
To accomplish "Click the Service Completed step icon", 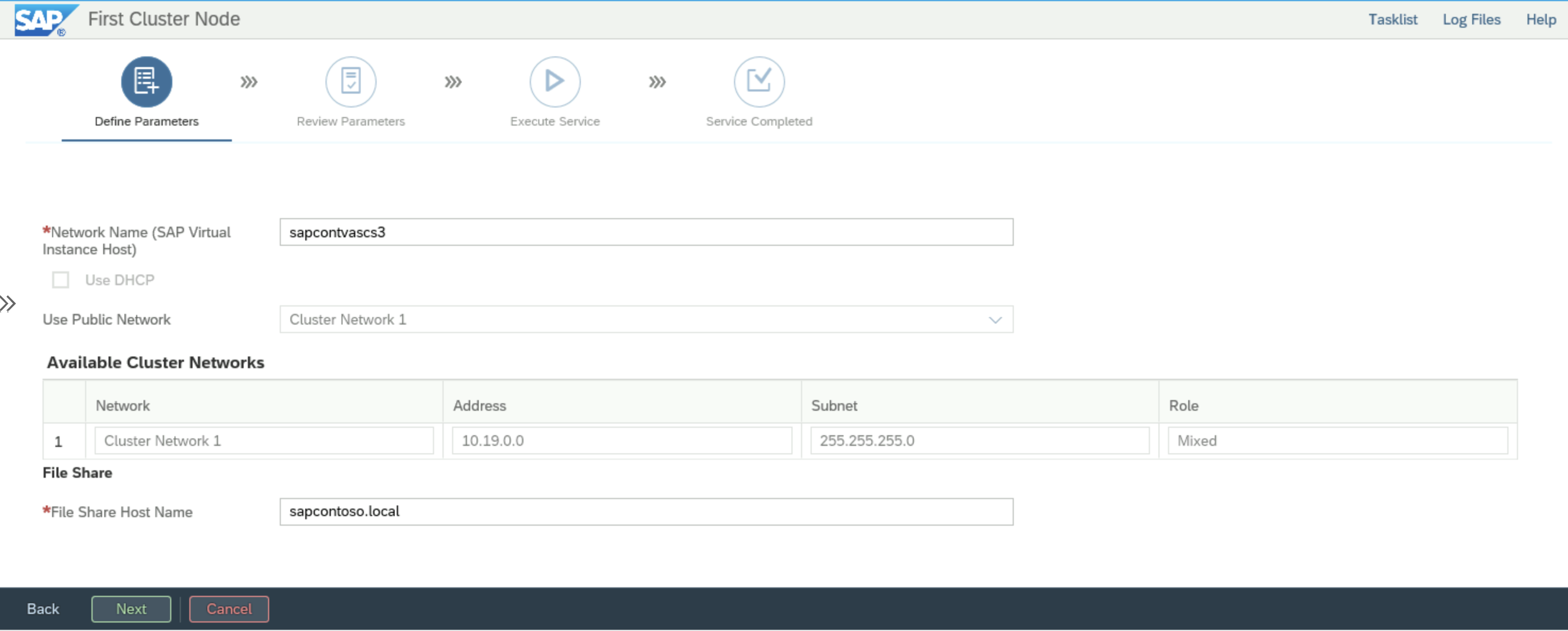I will [760, 82].
